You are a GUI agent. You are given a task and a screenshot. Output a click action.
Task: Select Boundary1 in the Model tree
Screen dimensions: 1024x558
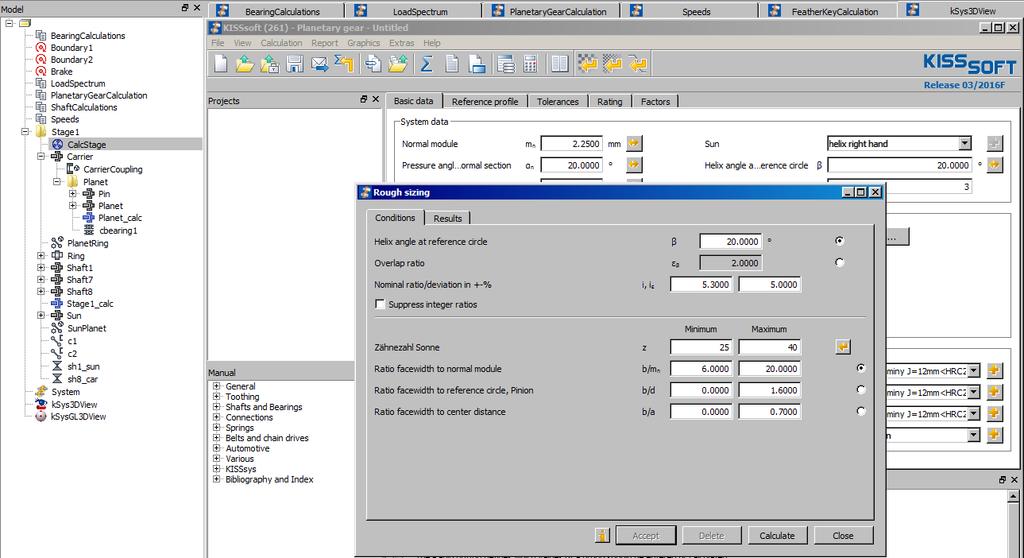[72, 48]
